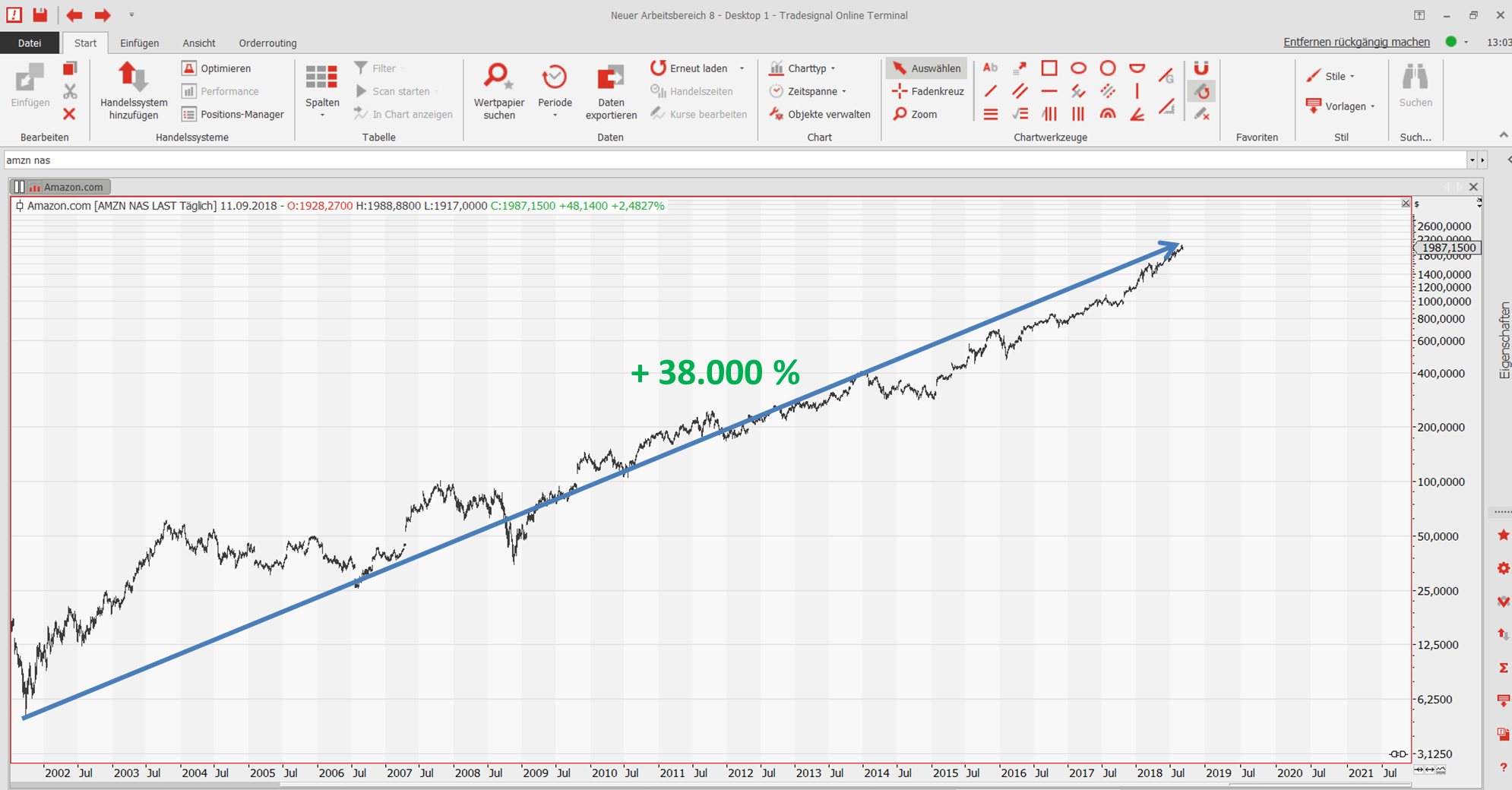The height and width of the screenshot is (790, 1512).
Task: Activate the Fadenkreuz crosshair mode
Action: (x=928, y=91)
